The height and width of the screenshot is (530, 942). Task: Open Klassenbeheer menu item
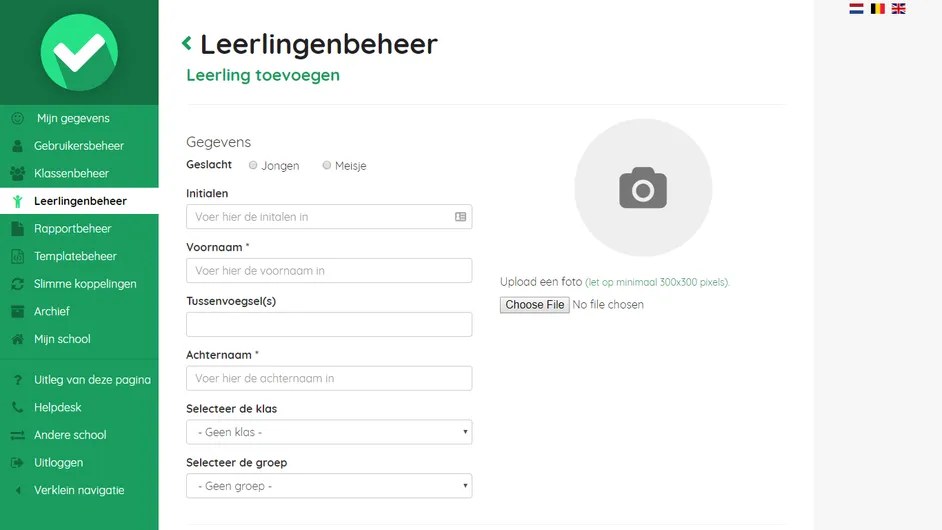click(79, 174)
